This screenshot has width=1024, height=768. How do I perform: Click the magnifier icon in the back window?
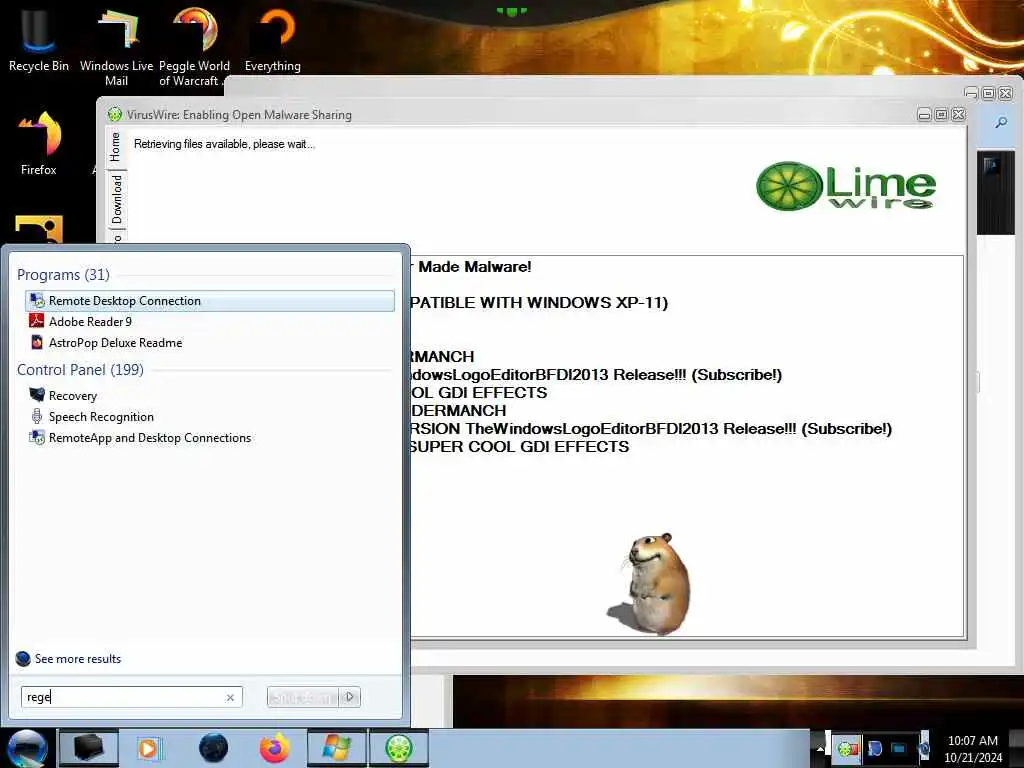(x=1000, y=123)
